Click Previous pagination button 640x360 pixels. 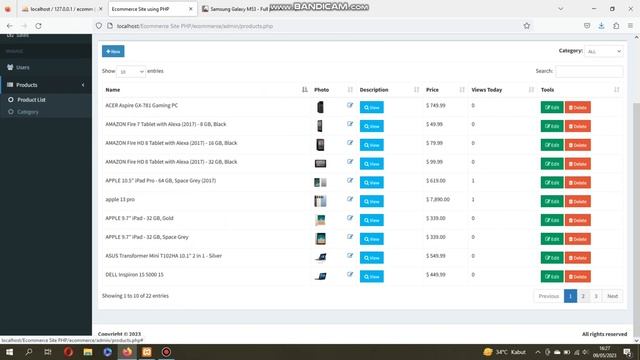coord(549,296)
